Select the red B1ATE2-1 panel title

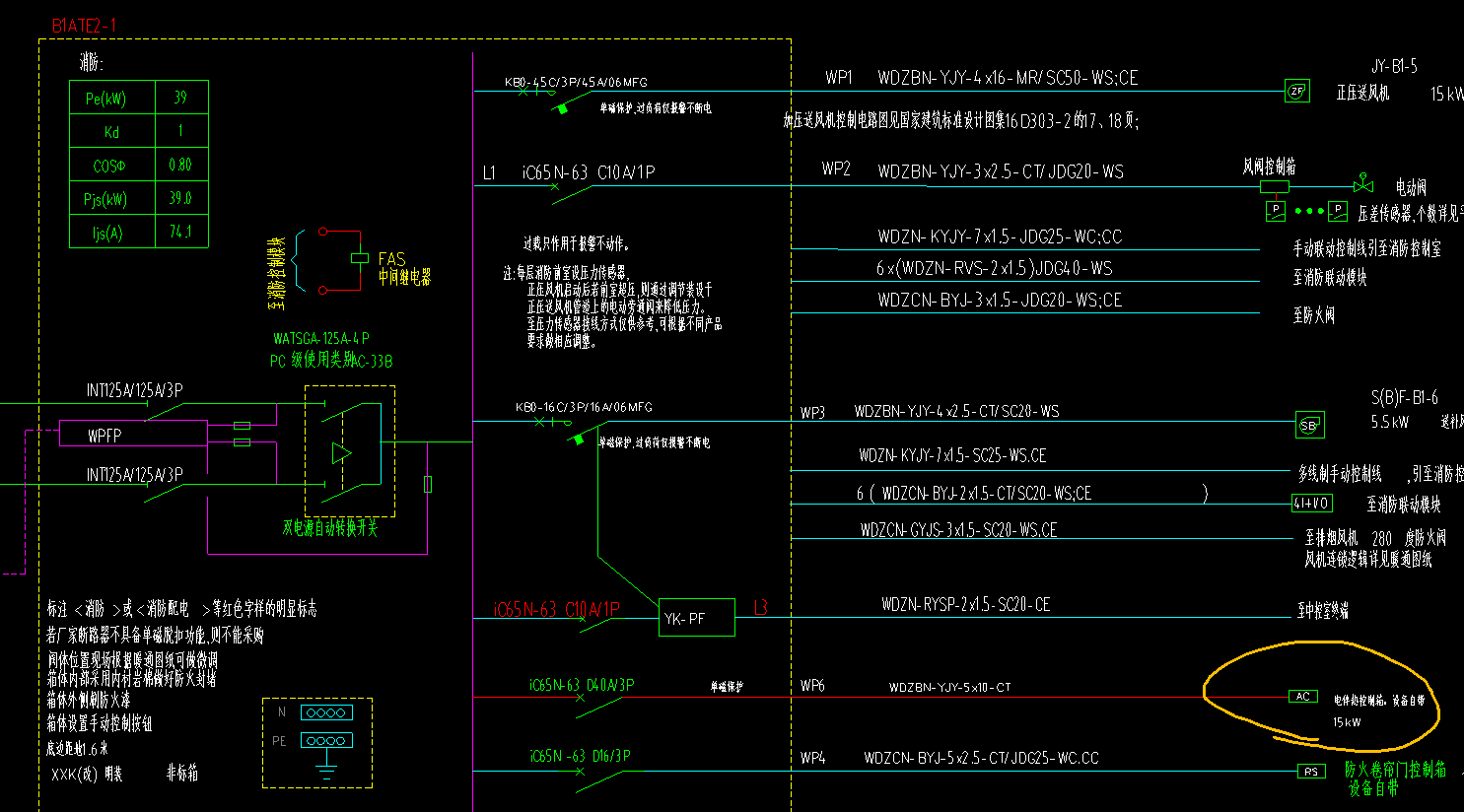pyautogui.click(x=84, y=26)
